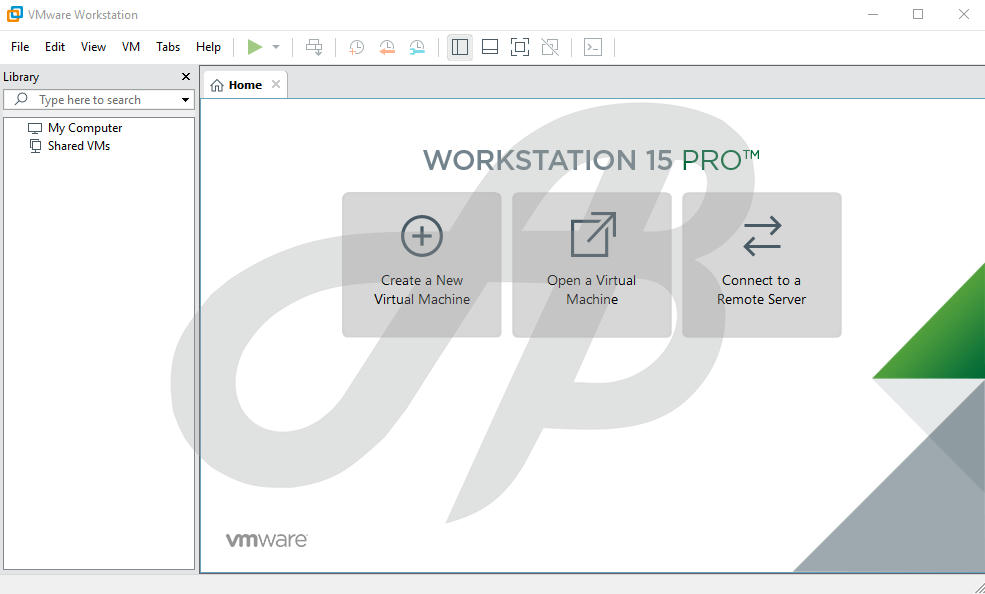Open the Snapshot Manager icon
The height and width of the screenshot is (594, 985).
(417, 47)
